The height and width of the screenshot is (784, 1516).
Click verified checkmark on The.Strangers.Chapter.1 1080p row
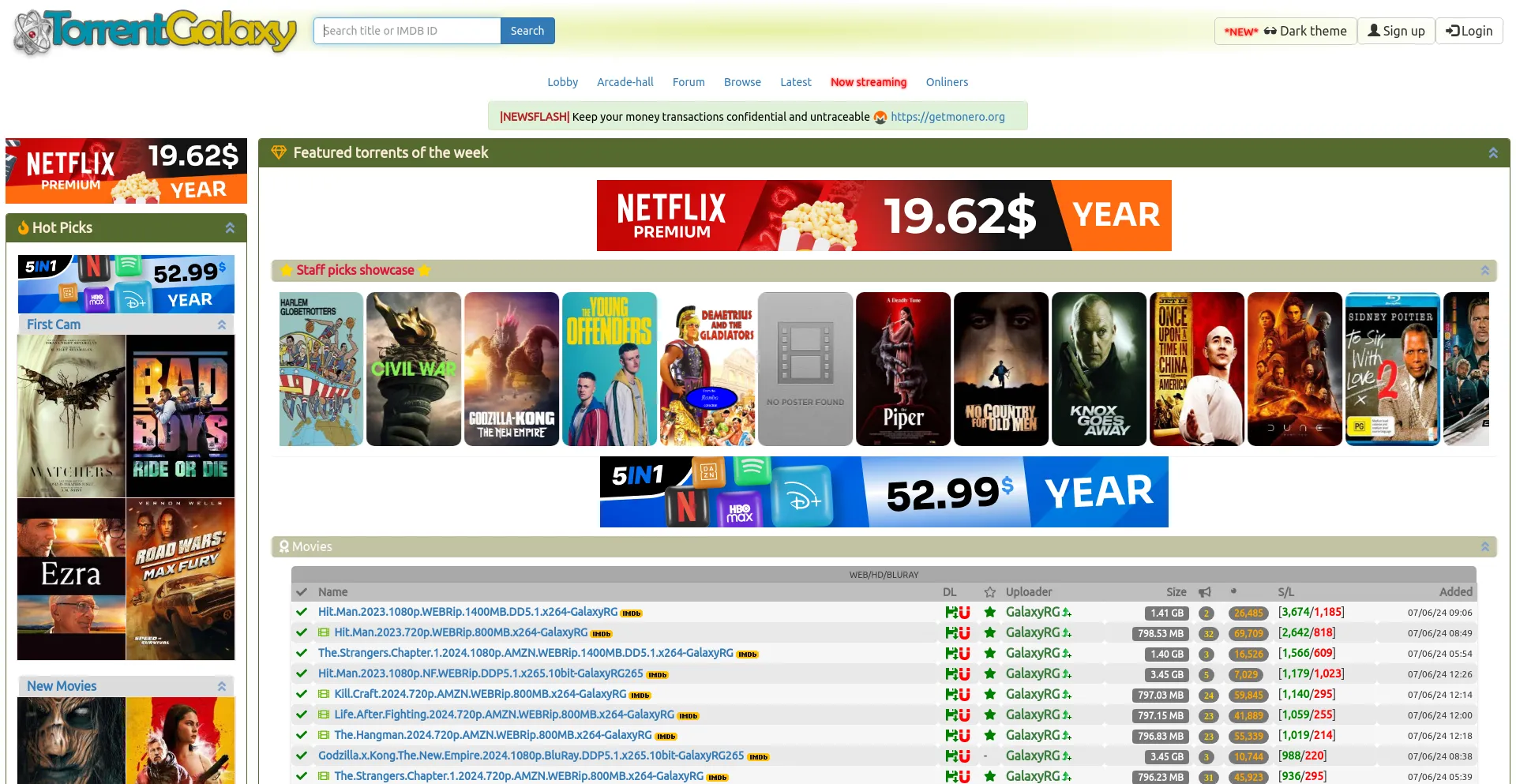click(x=301, y=654)
